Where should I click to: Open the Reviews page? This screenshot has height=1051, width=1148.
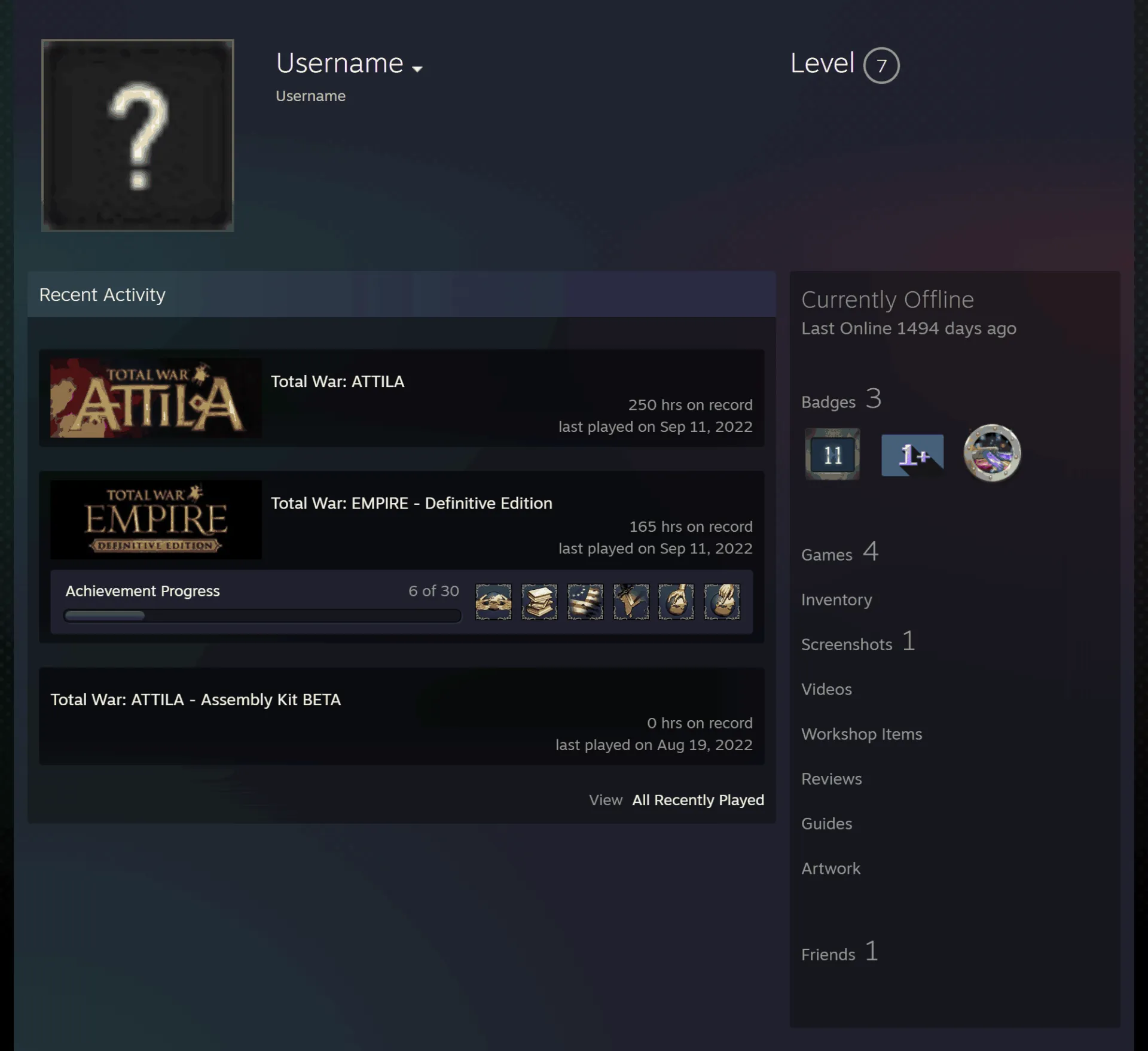(832, 779)
